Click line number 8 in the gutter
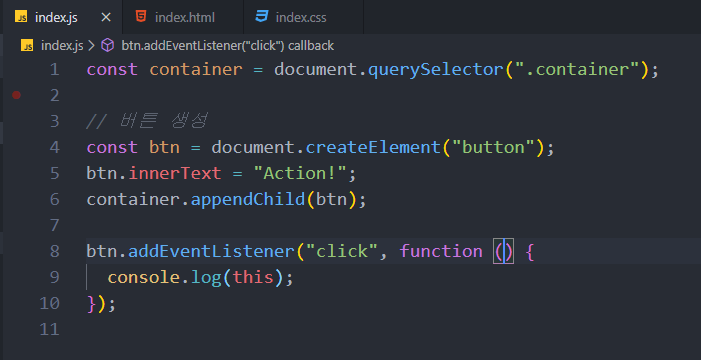Image resolution: width=701 pixels, height=360 pixels. pos(55,251)
